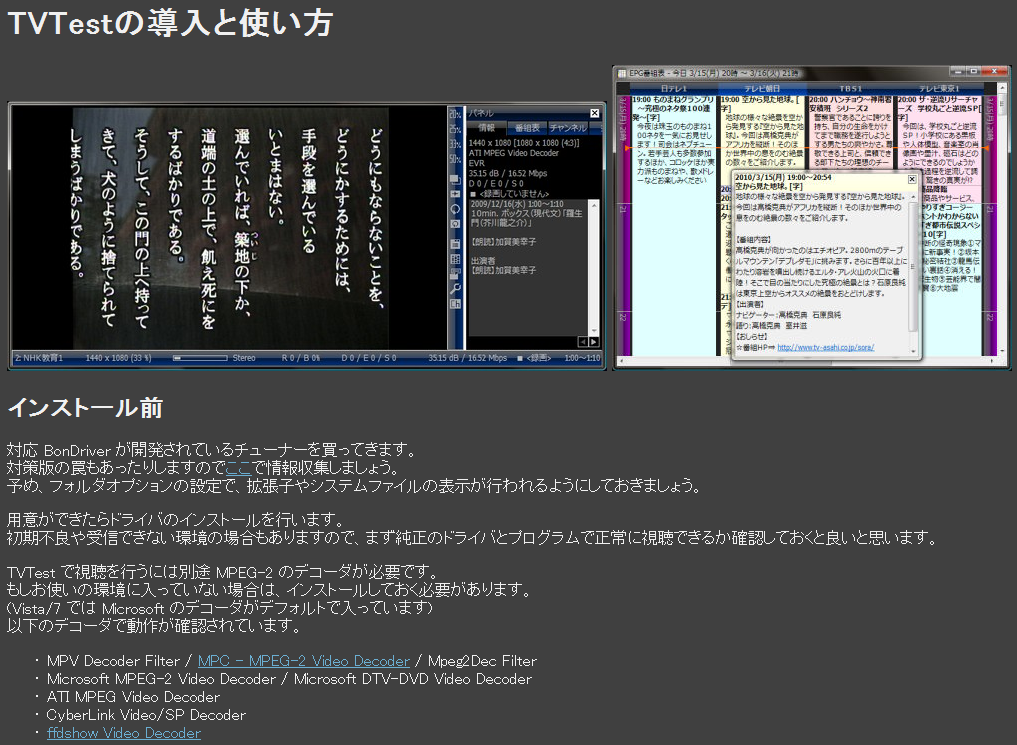Click the capture camera icon in TVTest sidebar
The height and width of the screenshot is (745, 1017).
click(455, 224)
